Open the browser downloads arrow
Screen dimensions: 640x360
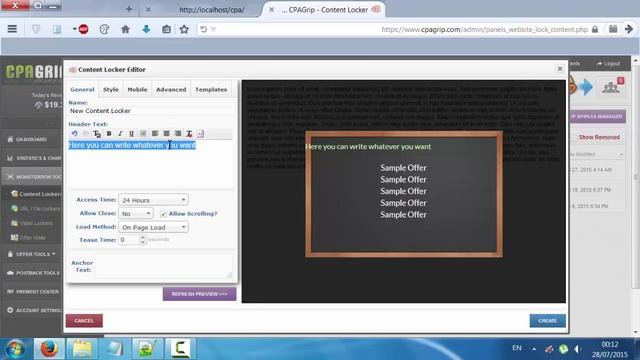[146, 29]
